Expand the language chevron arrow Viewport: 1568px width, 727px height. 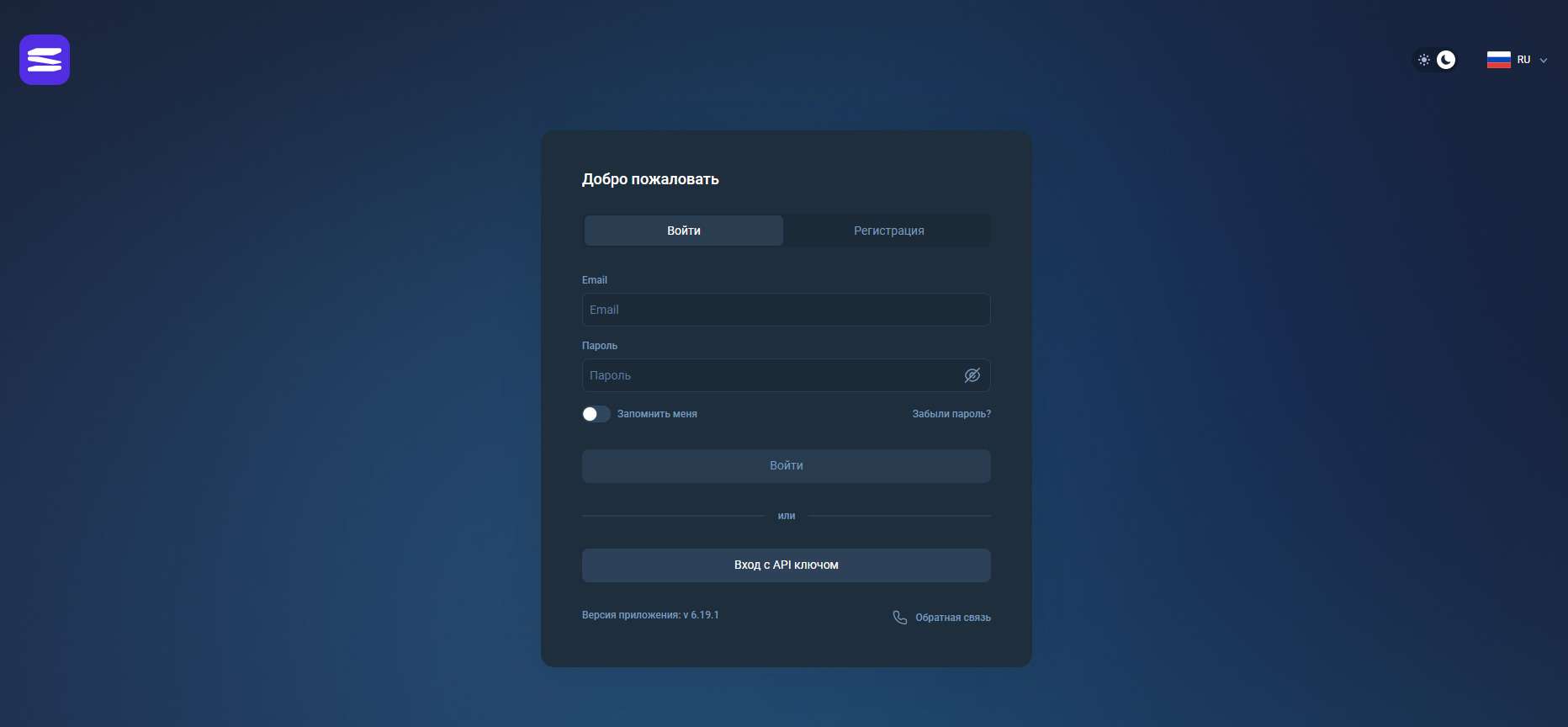coord(1544,61)
